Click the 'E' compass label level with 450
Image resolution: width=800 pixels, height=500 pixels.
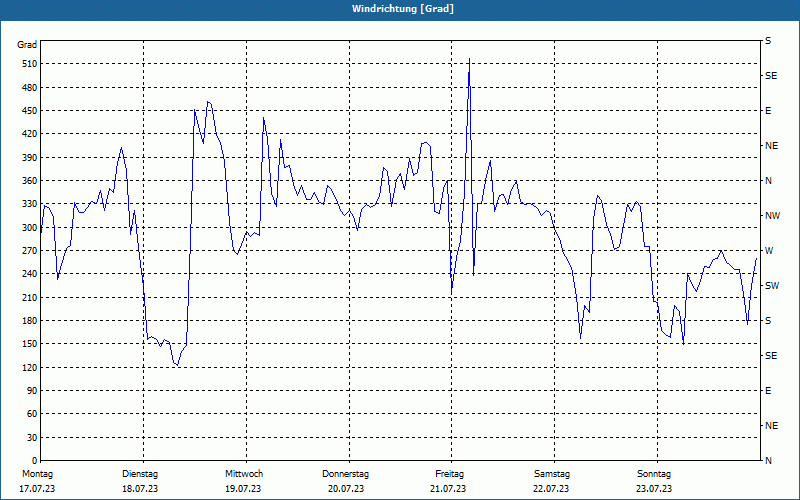pyautogui.click(x=768, y=111)
